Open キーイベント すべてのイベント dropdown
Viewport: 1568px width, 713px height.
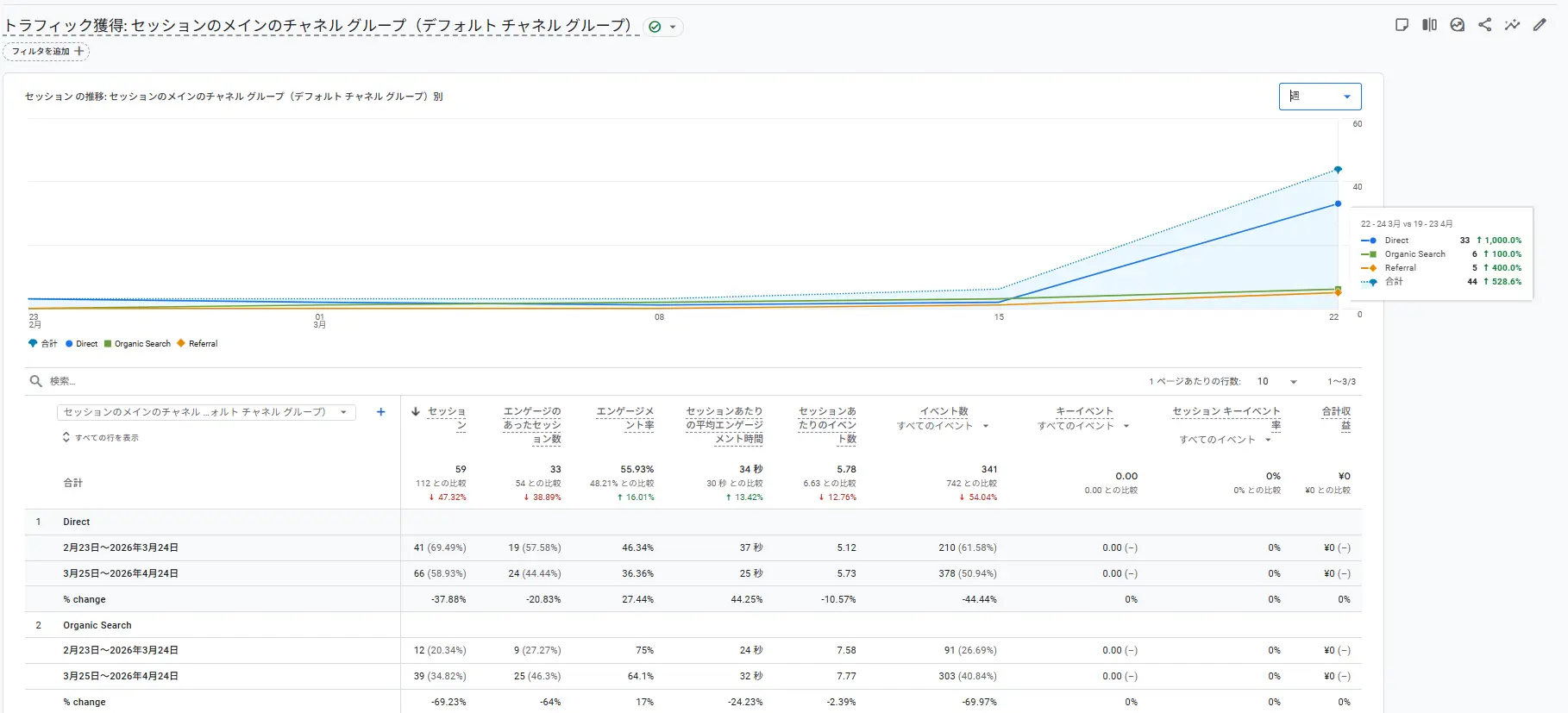(1083, 426)
